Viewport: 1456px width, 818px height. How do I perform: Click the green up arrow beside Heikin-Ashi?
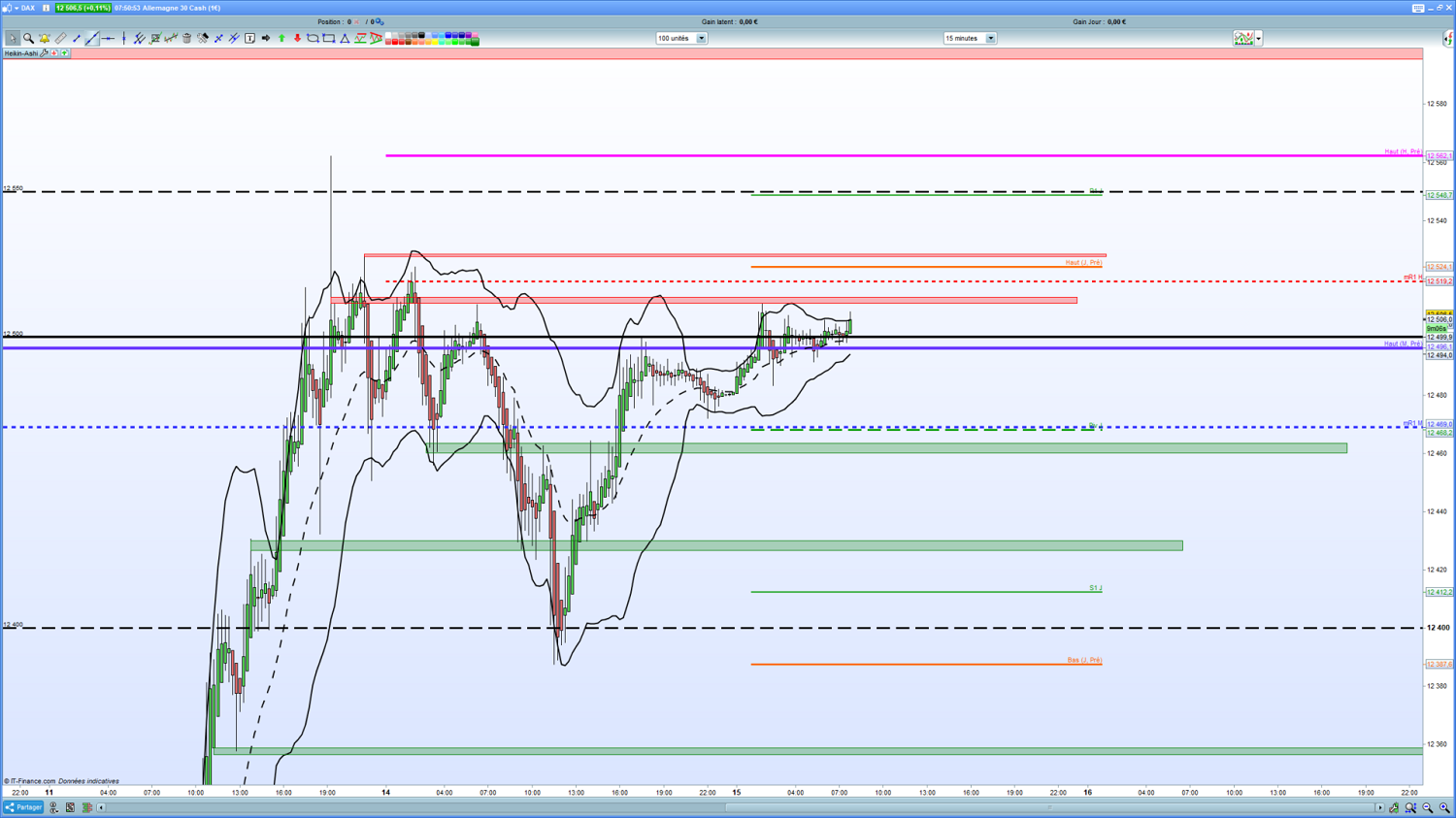[65, 53]
